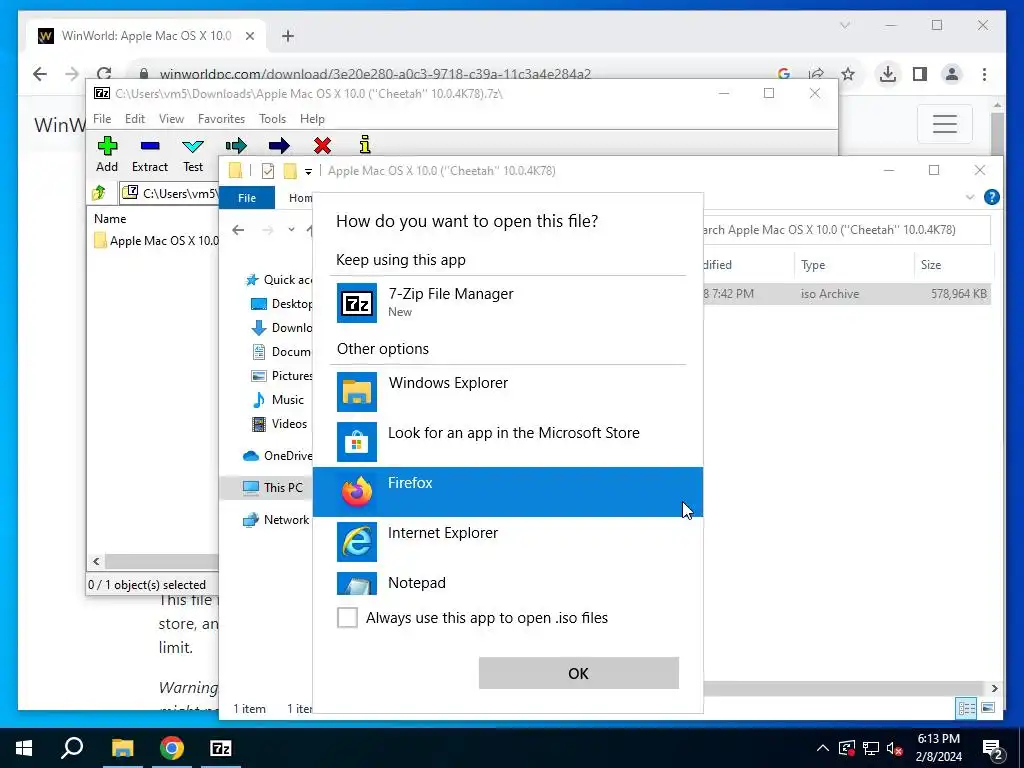Open Chrome downloads icon
This screenshot has height=768, width=1024.
(x=888, y=74)
